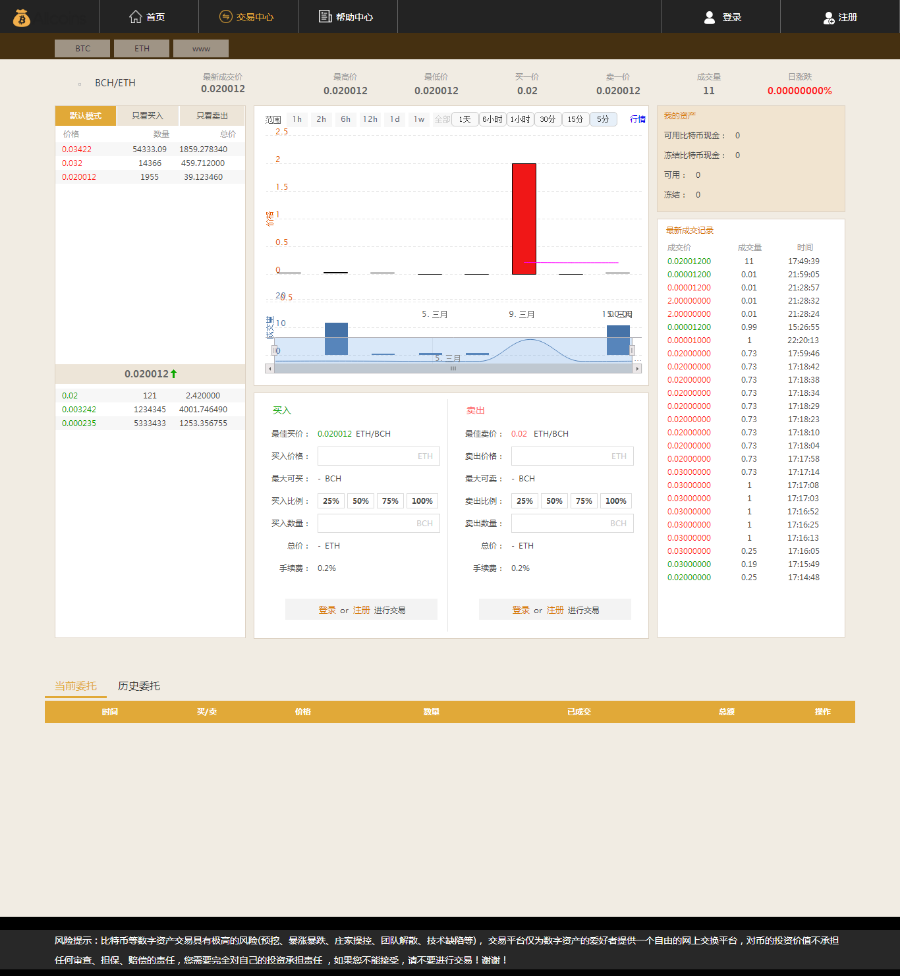Viewport: 900px width, 976px height.
Task: Go to the home page via house icon
Action: pyautogui.click(x=135, y=17)
